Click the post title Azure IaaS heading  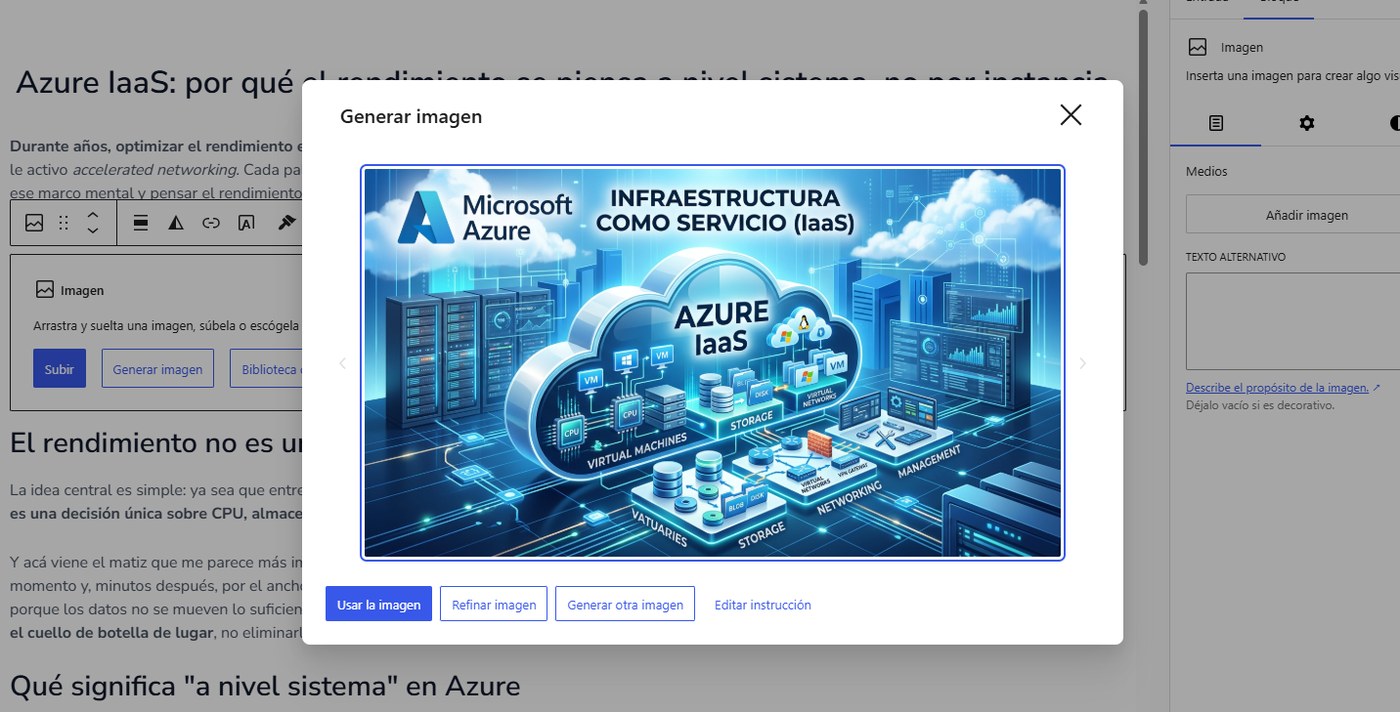tap(562, 83)
